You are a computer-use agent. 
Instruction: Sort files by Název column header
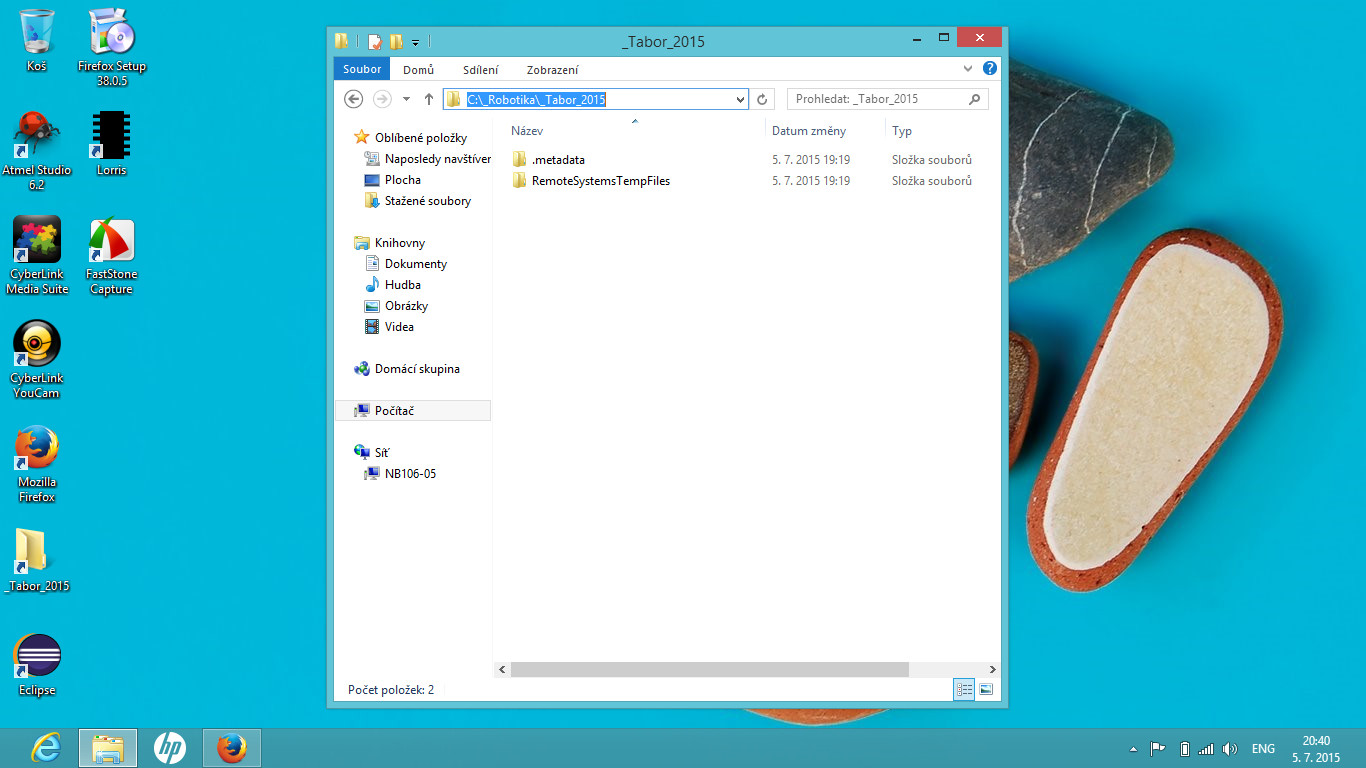click(527, 131)
